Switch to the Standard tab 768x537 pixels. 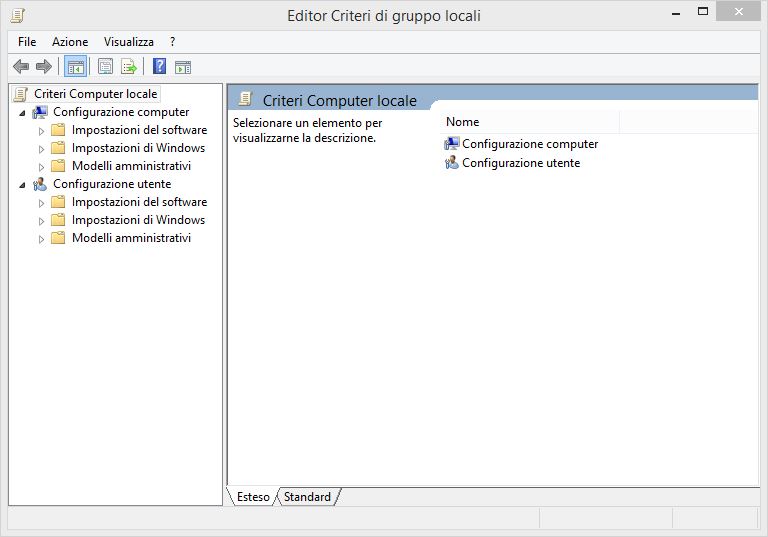point(308,497)
